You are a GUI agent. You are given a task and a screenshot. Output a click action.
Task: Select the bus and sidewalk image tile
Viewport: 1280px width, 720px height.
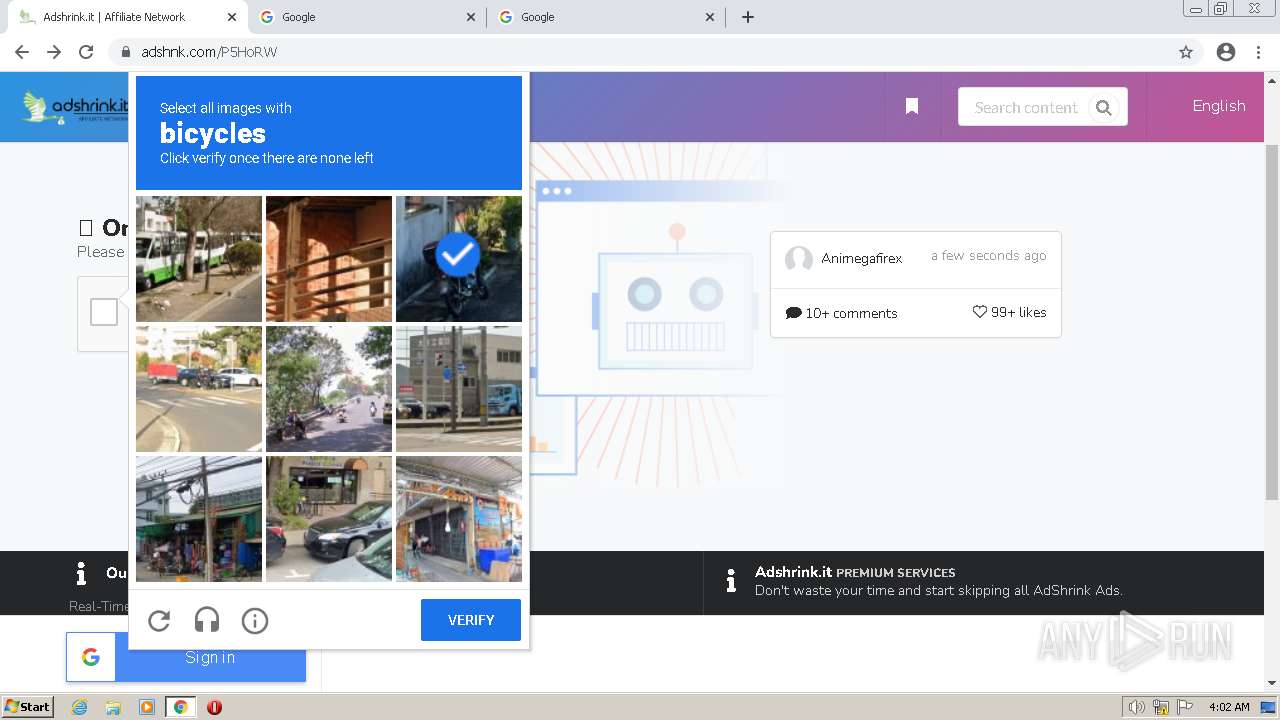(199, 259)
